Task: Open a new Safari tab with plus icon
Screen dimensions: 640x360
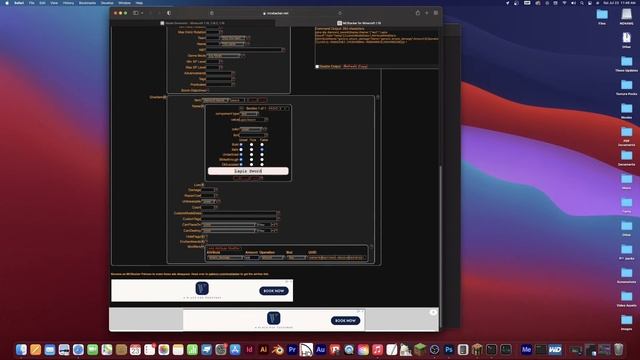Action: click(x=427, y=13)
